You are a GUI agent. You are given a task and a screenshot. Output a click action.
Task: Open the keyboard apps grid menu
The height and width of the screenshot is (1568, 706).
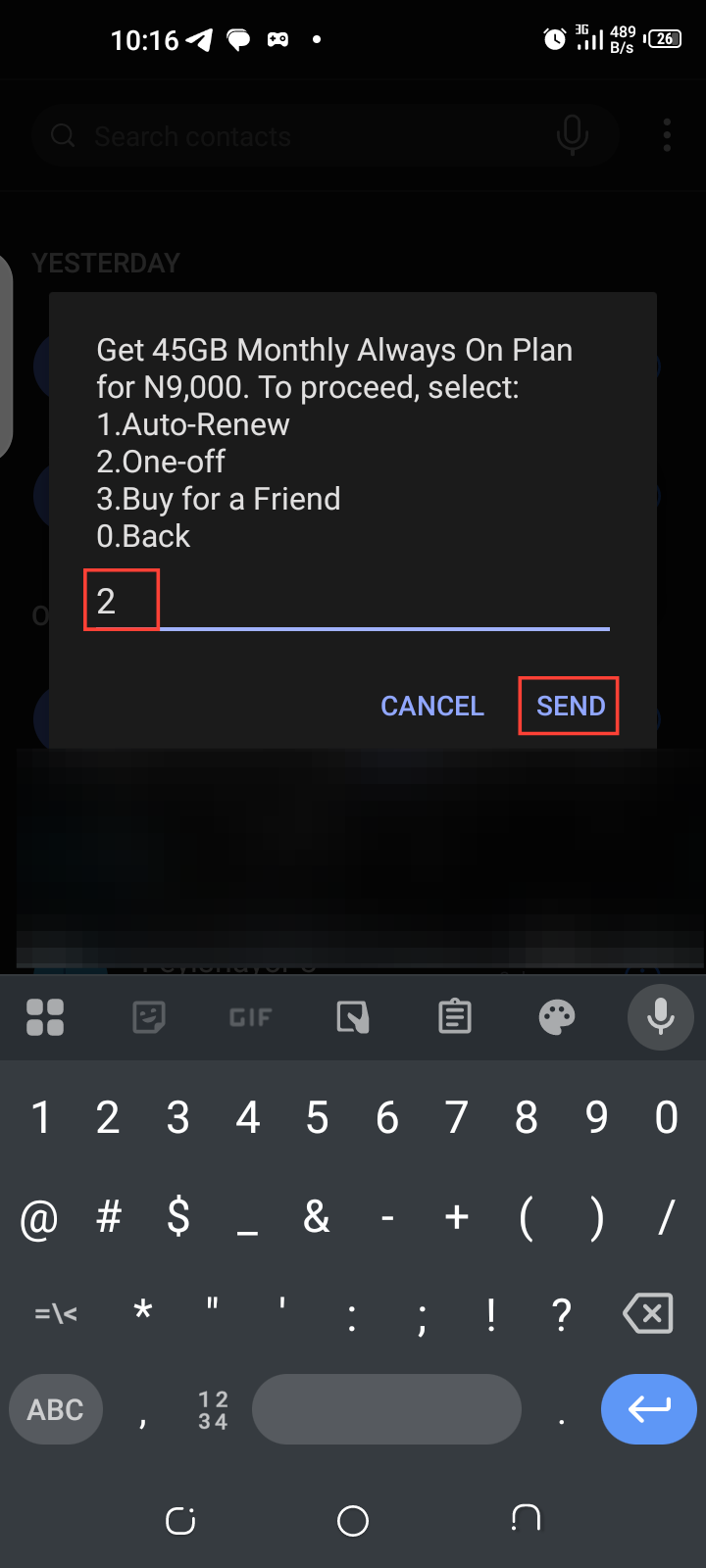45,1017
